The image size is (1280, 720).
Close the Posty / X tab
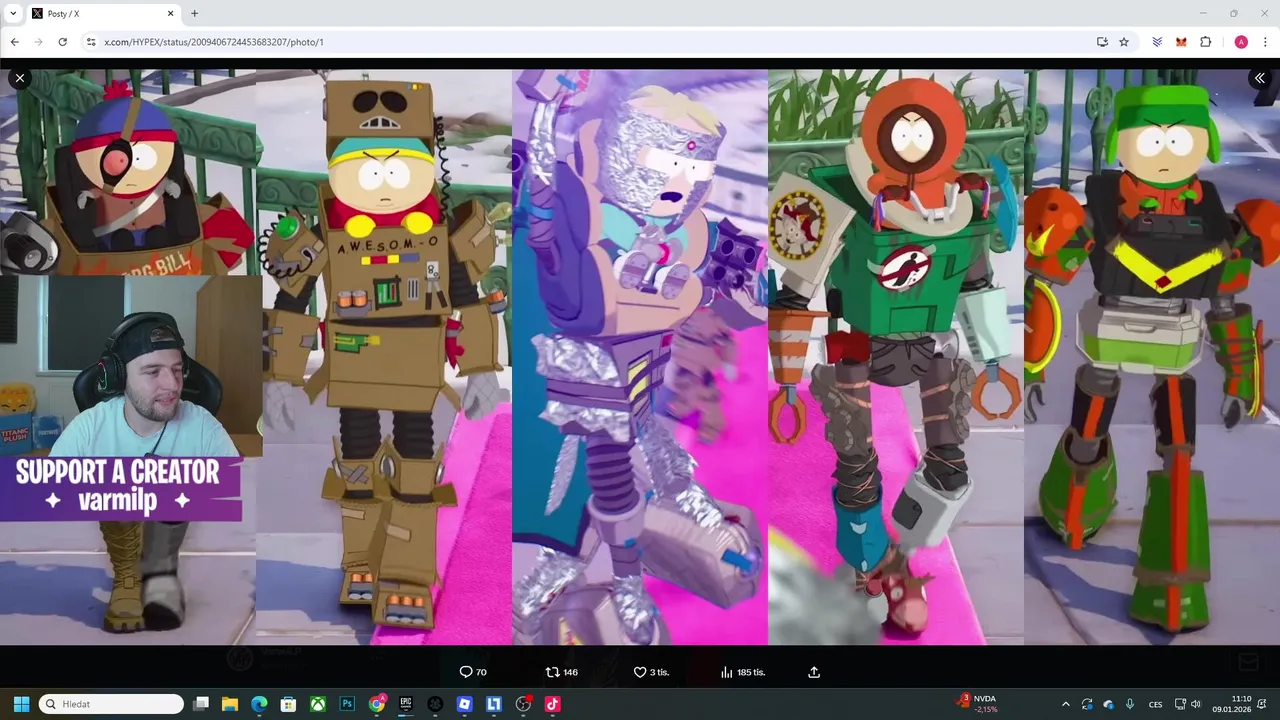170,13
